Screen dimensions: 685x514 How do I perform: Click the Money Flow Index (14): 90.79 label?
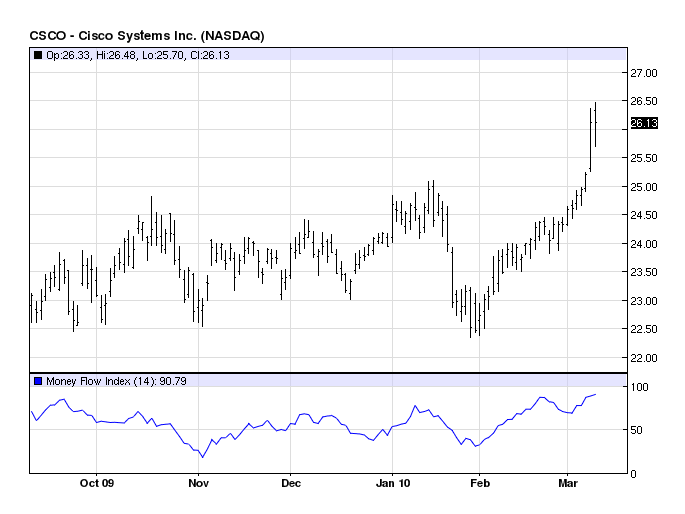pyautogui.click(x=116, y=381)
